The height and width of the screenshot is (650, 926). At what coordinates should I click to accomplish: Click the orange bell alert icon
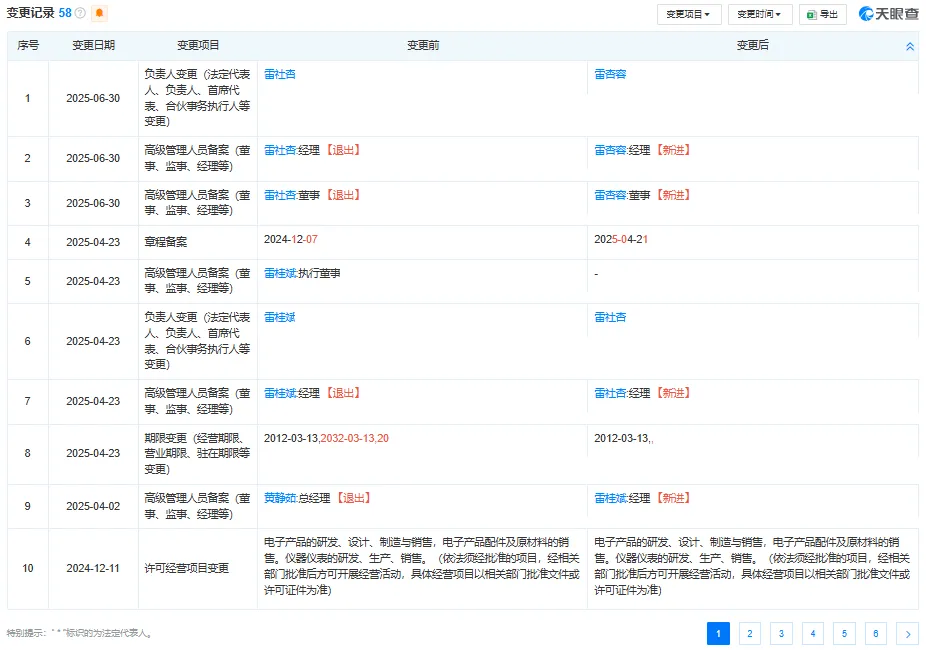point(99,13)
